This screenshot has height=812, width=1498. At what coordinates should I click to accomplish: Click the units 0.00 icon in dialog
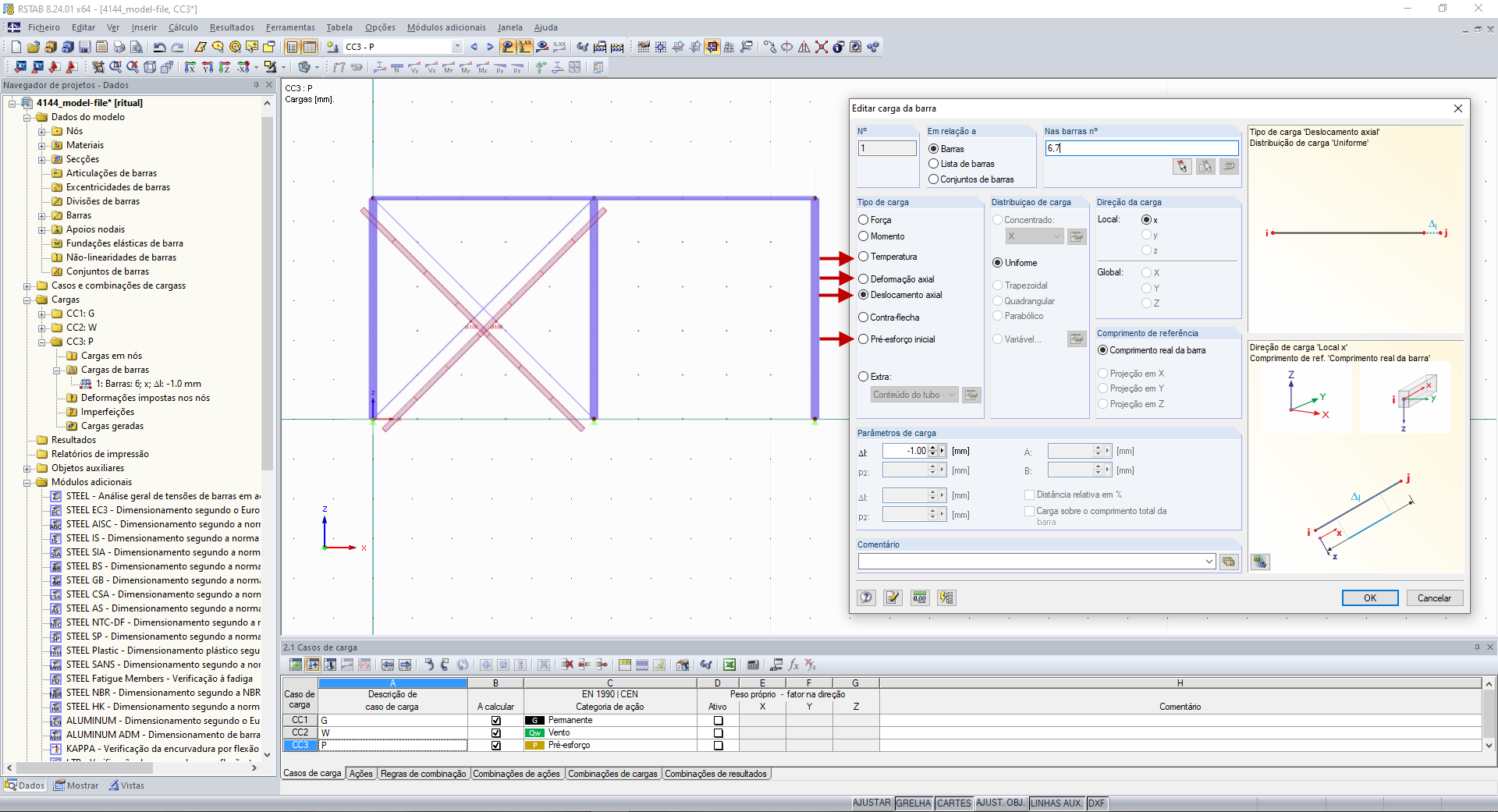(x=920, y=597)
